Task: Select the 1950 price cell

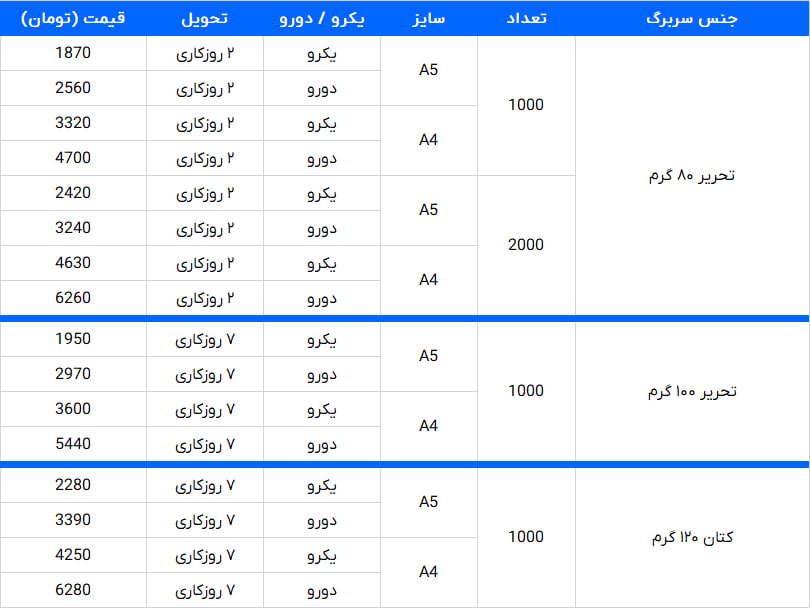Action: click(73, 339)
